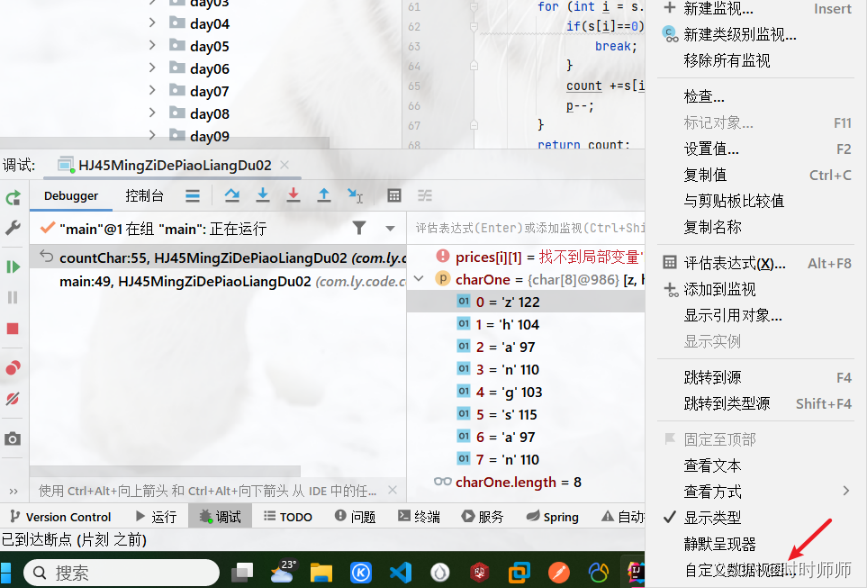
Task: Select main:49 stack frame
Action: [218, 281]
